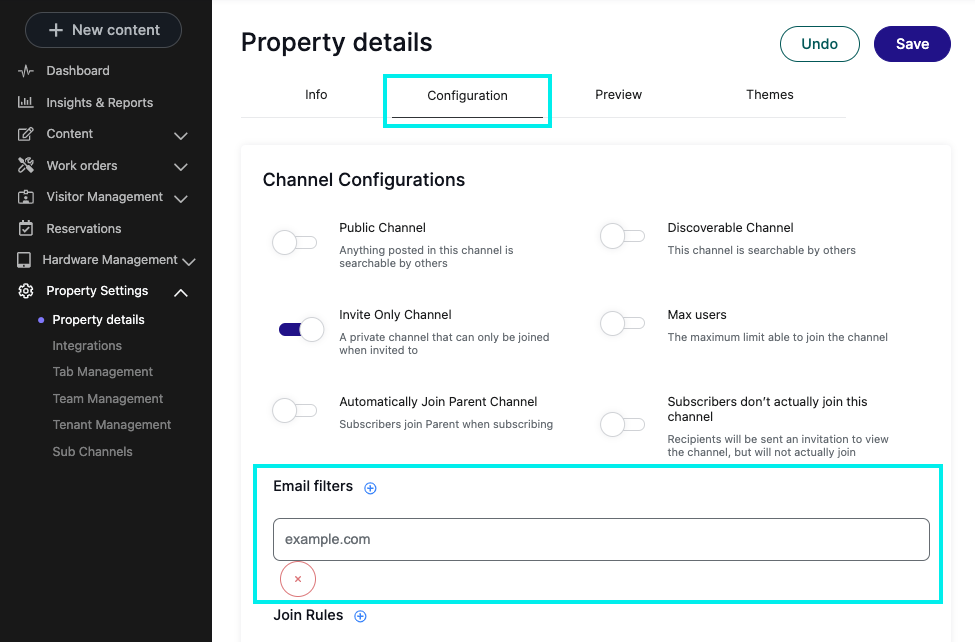Toggle Subscribers don't actually join switch
975x642 pixels.
(622, 424)
